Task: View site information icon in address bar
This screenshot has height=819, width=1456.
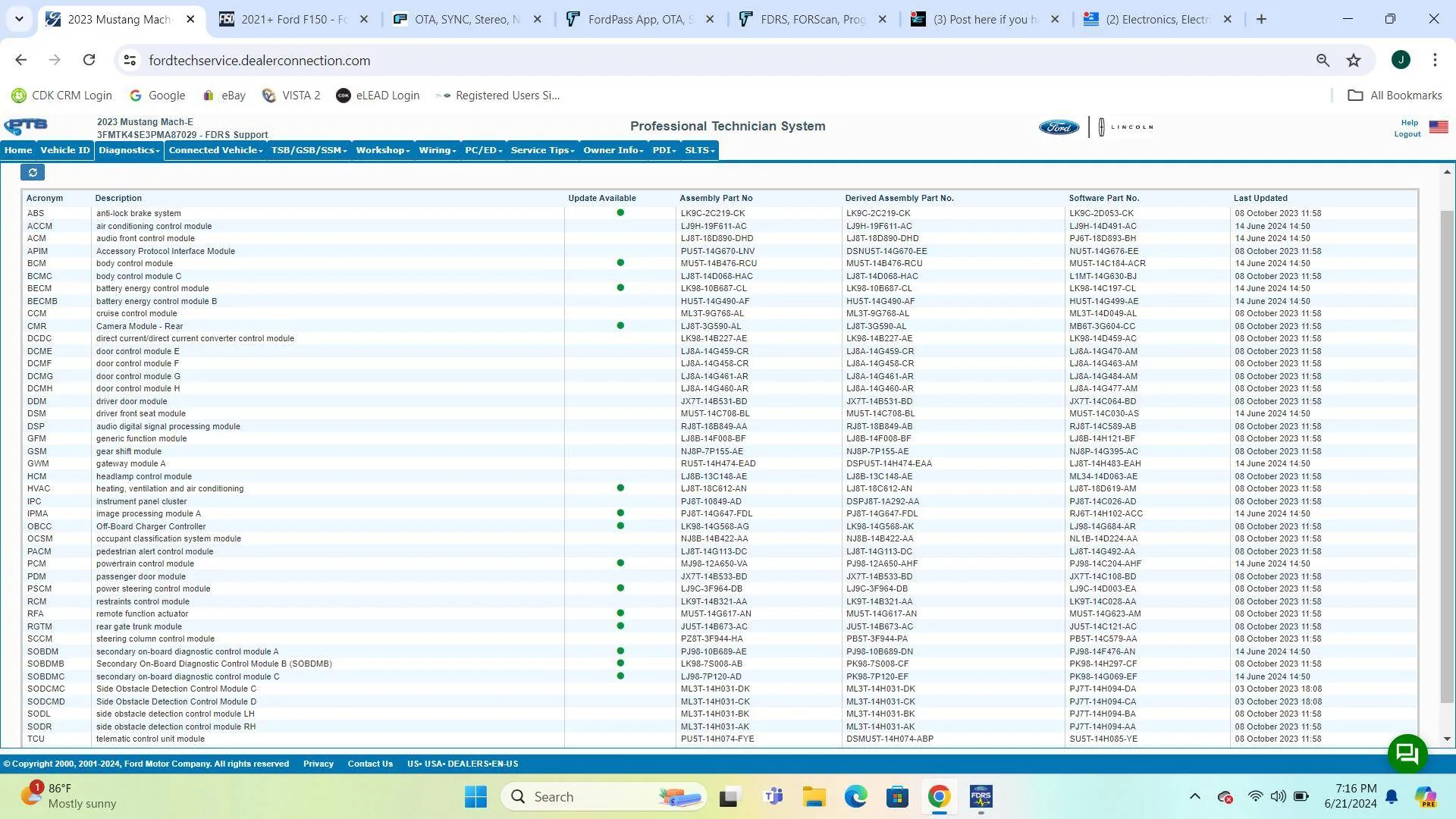Action: pyautogui.click(x=130, y=60)
